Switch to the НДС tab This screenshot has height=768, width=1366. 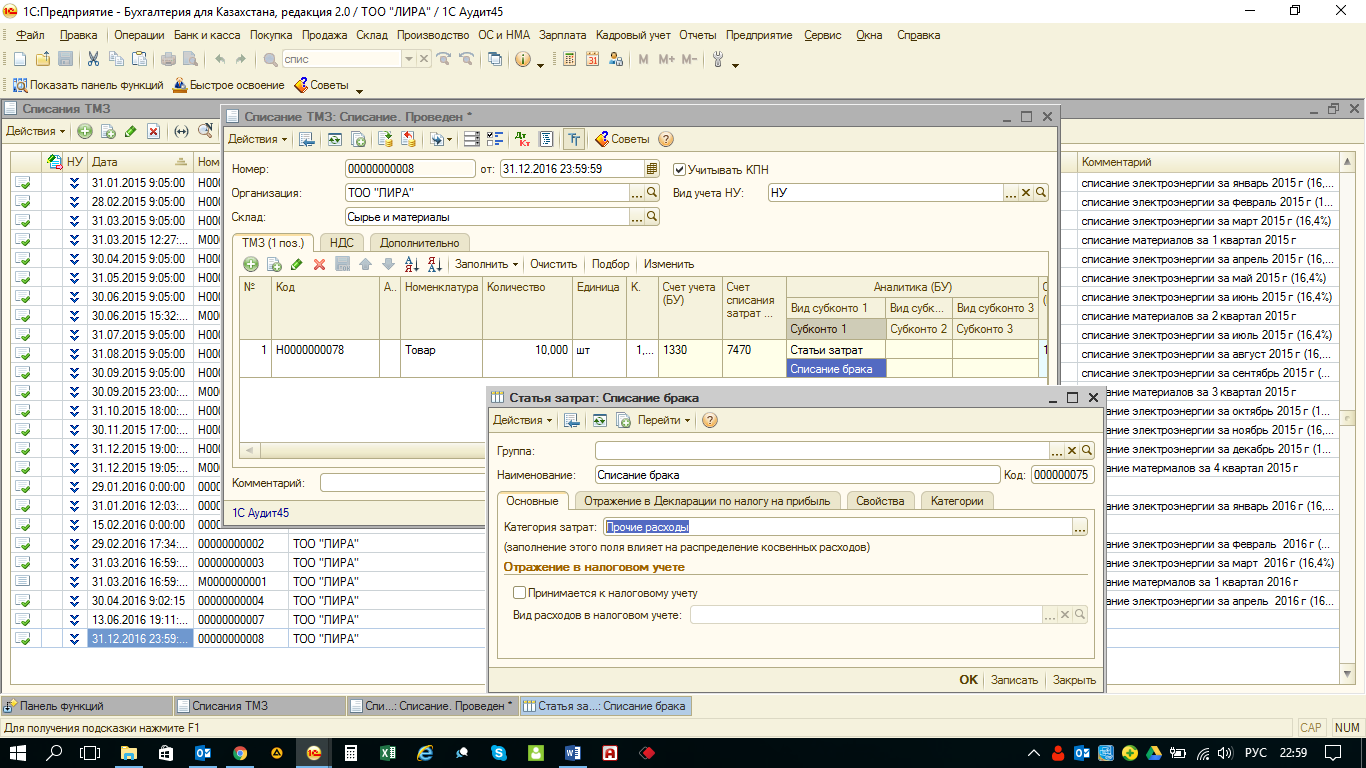tap(341, 242)
